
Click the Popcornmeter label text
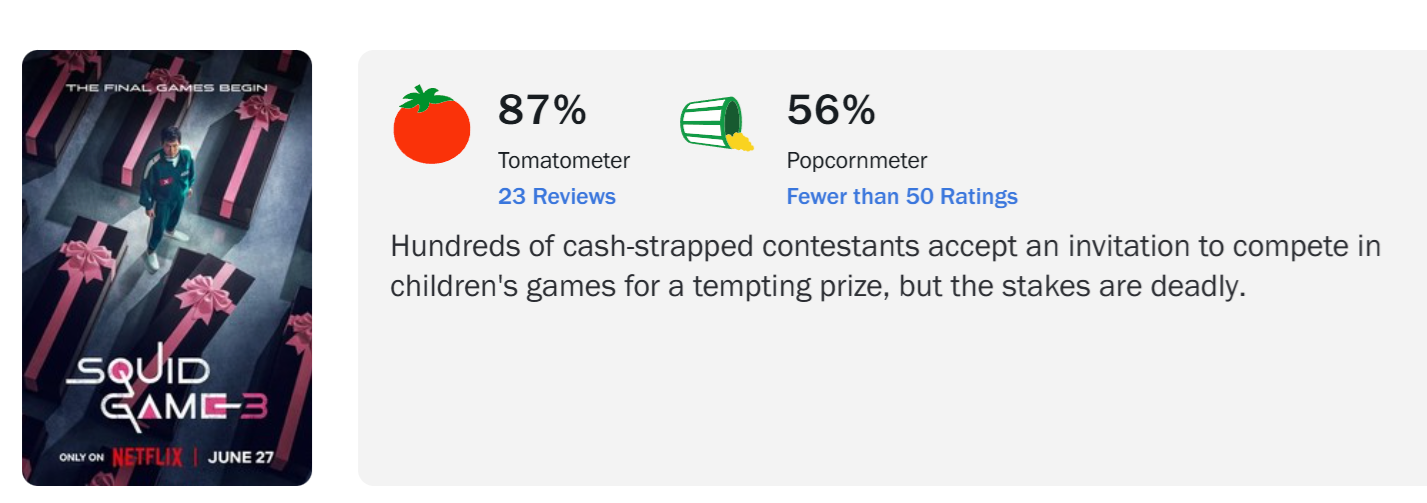pos(857,160)
